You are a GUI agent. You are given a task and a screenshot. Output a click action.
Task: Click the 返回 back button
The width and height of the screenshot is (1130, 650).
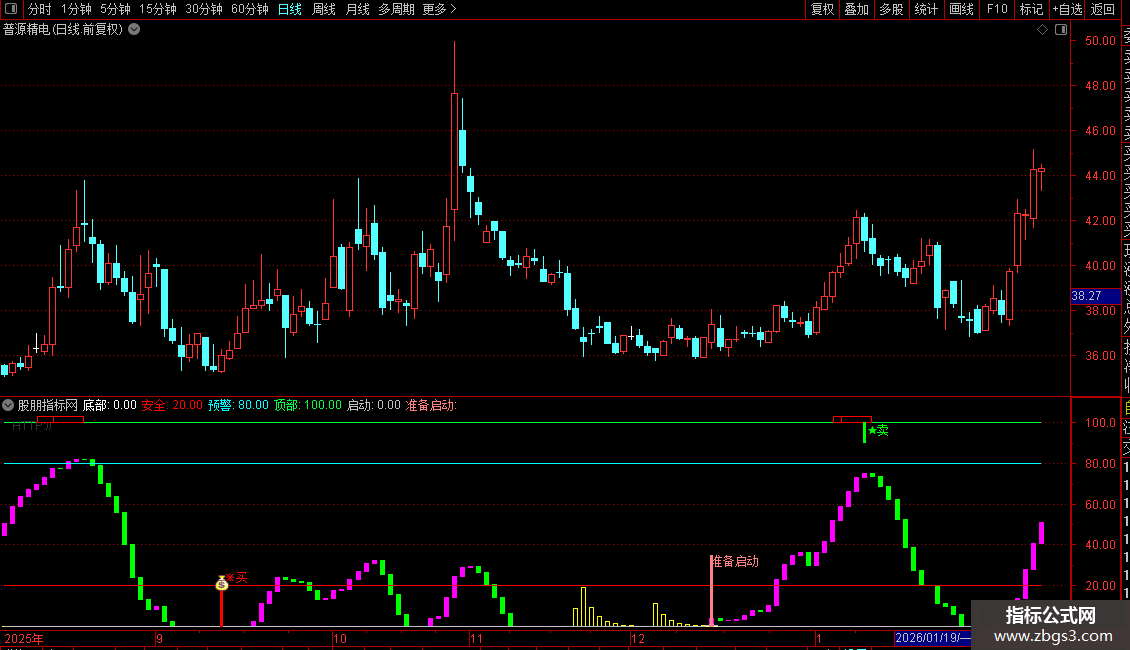[x=1103, y=9]
